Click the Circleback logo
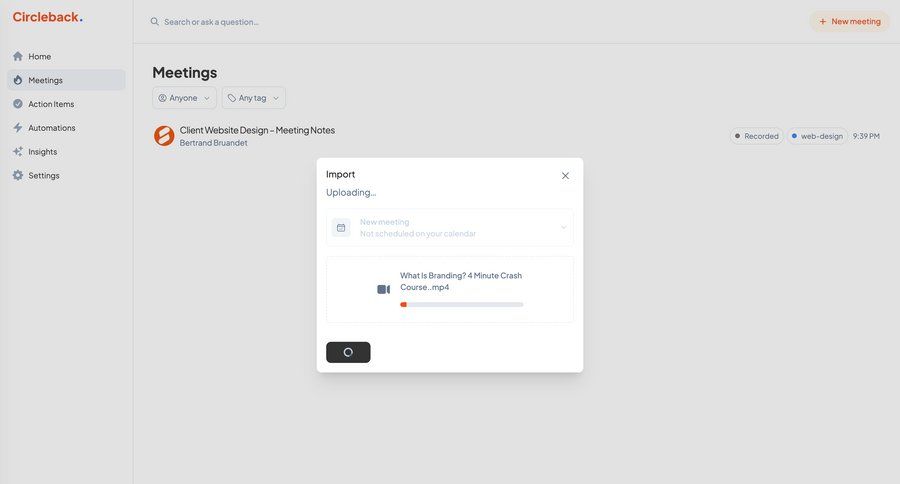 47,17
